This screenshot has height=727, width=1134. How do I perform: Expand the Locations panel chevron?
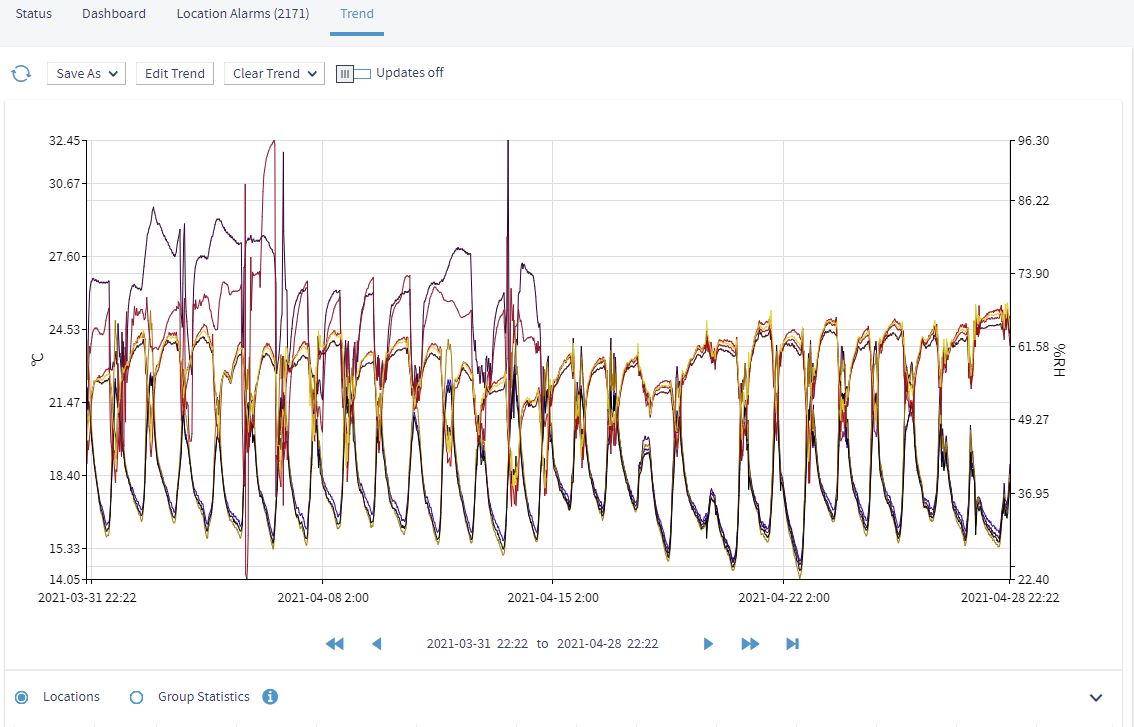click(1096, 698)
